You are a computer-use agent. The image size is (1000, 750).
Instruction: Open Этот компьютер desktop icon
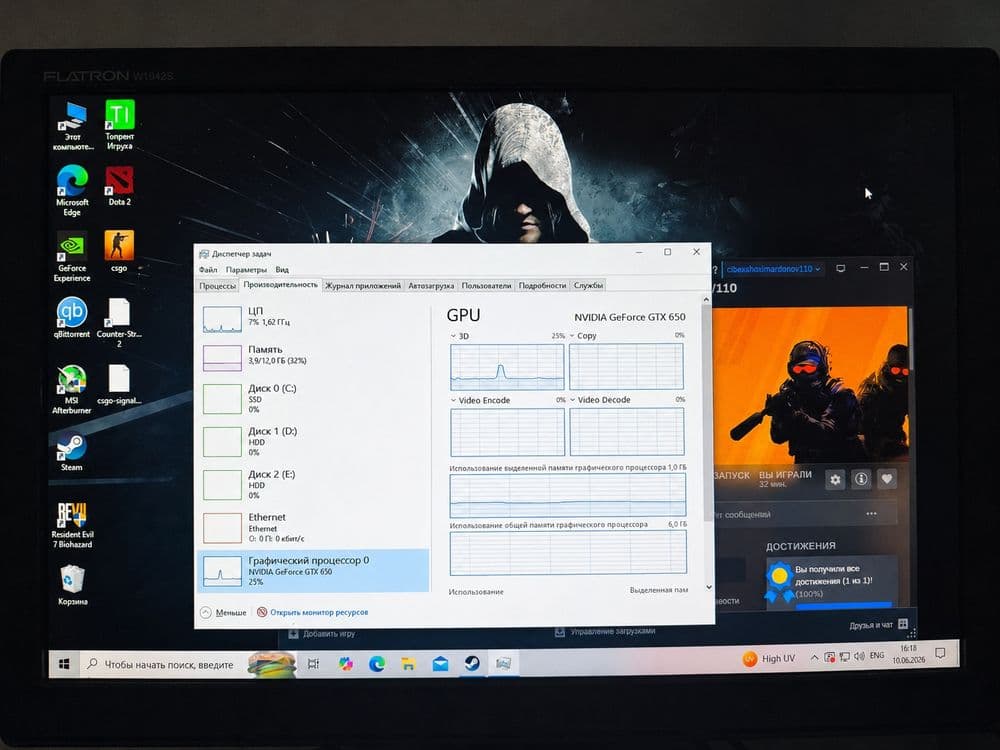pos(73,126)
